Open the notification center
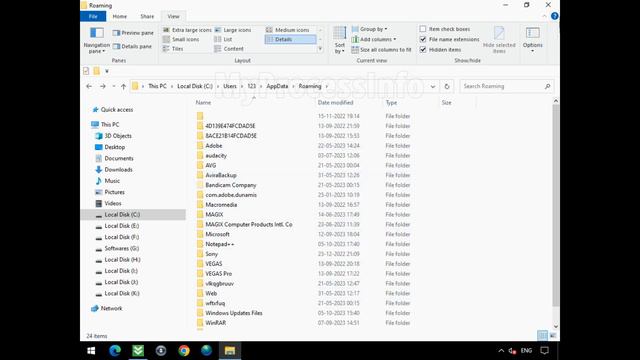This screenshot has width=640, height=360. click(x=544, y=351)
